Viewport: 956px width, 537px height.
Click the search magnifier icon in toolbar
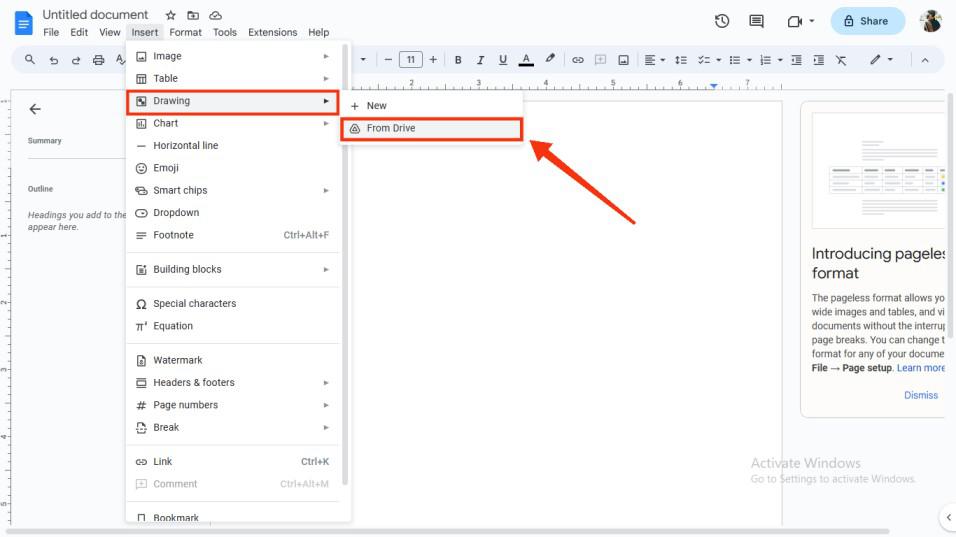(29, 60)
